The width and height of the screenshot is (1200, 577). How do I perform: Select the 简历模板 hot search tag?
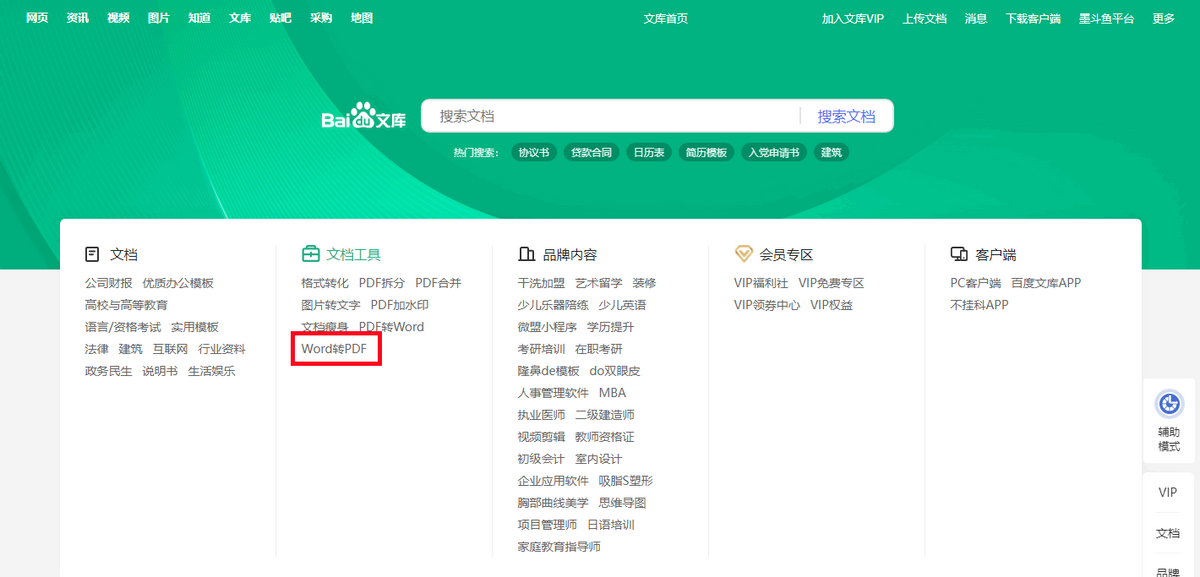(x=707, y=152)
